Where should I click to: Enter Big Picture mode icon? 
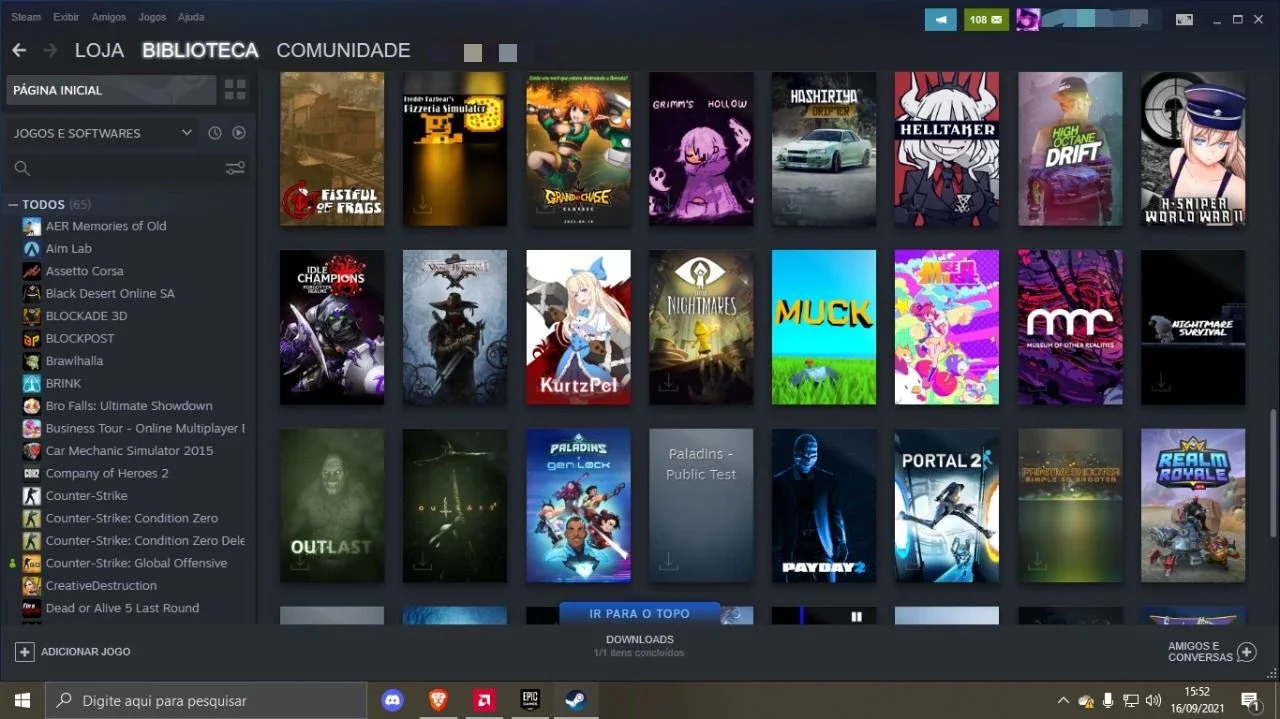(1184, 19)
